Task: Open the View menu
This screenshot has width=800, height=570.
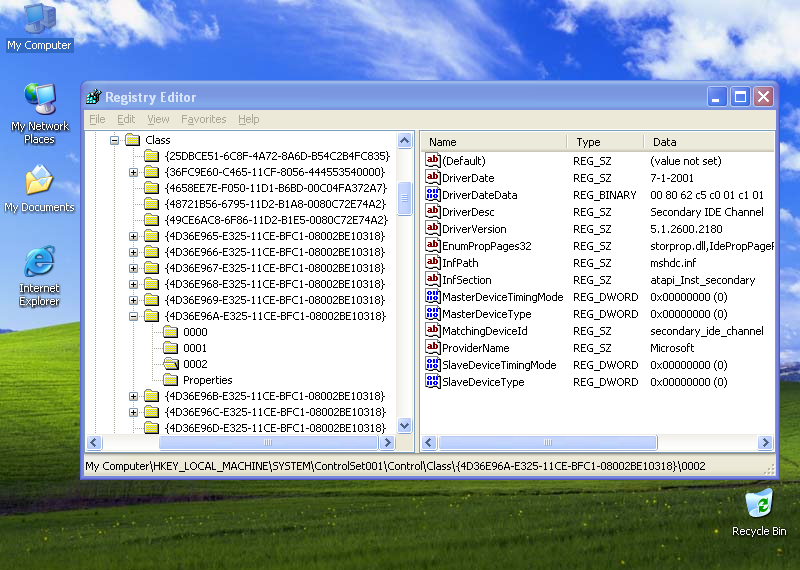Action: [158, 119]
